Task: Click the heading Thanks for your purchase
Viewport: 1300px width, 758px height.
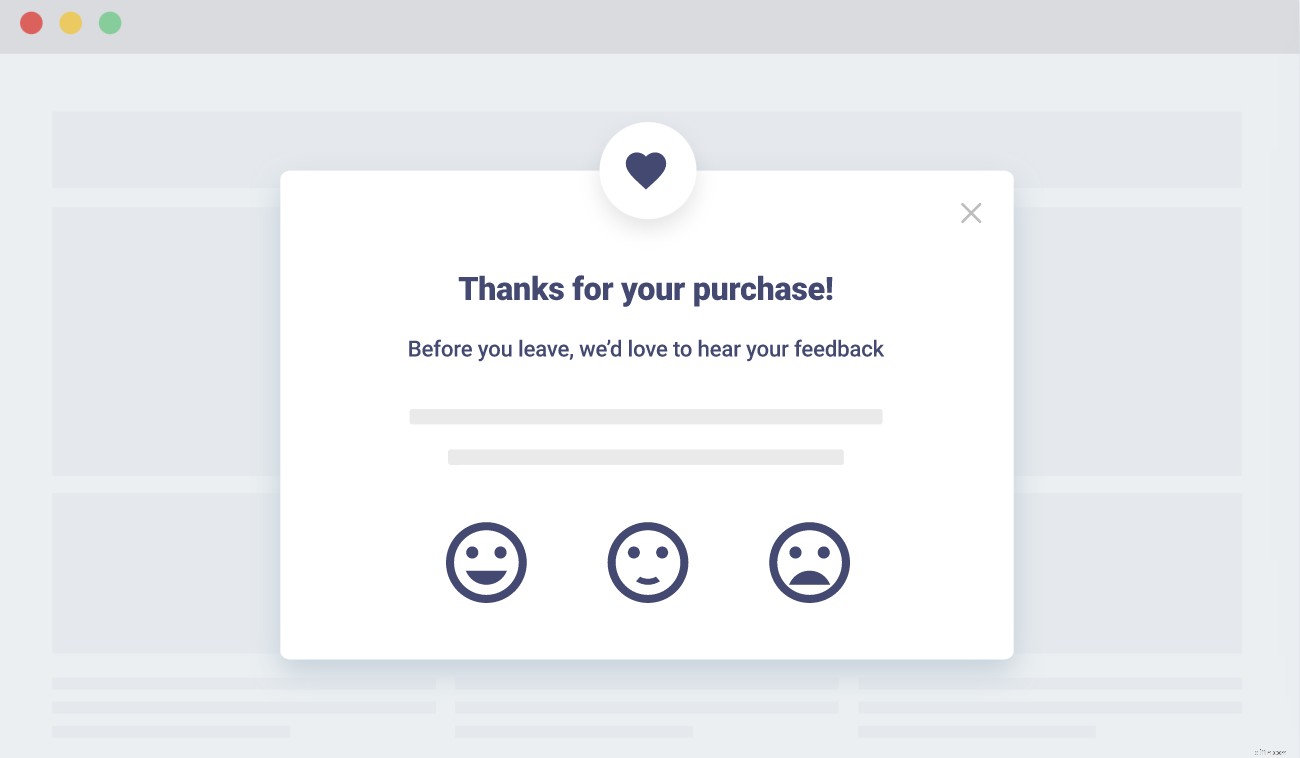Action: [x=646, y=288]
